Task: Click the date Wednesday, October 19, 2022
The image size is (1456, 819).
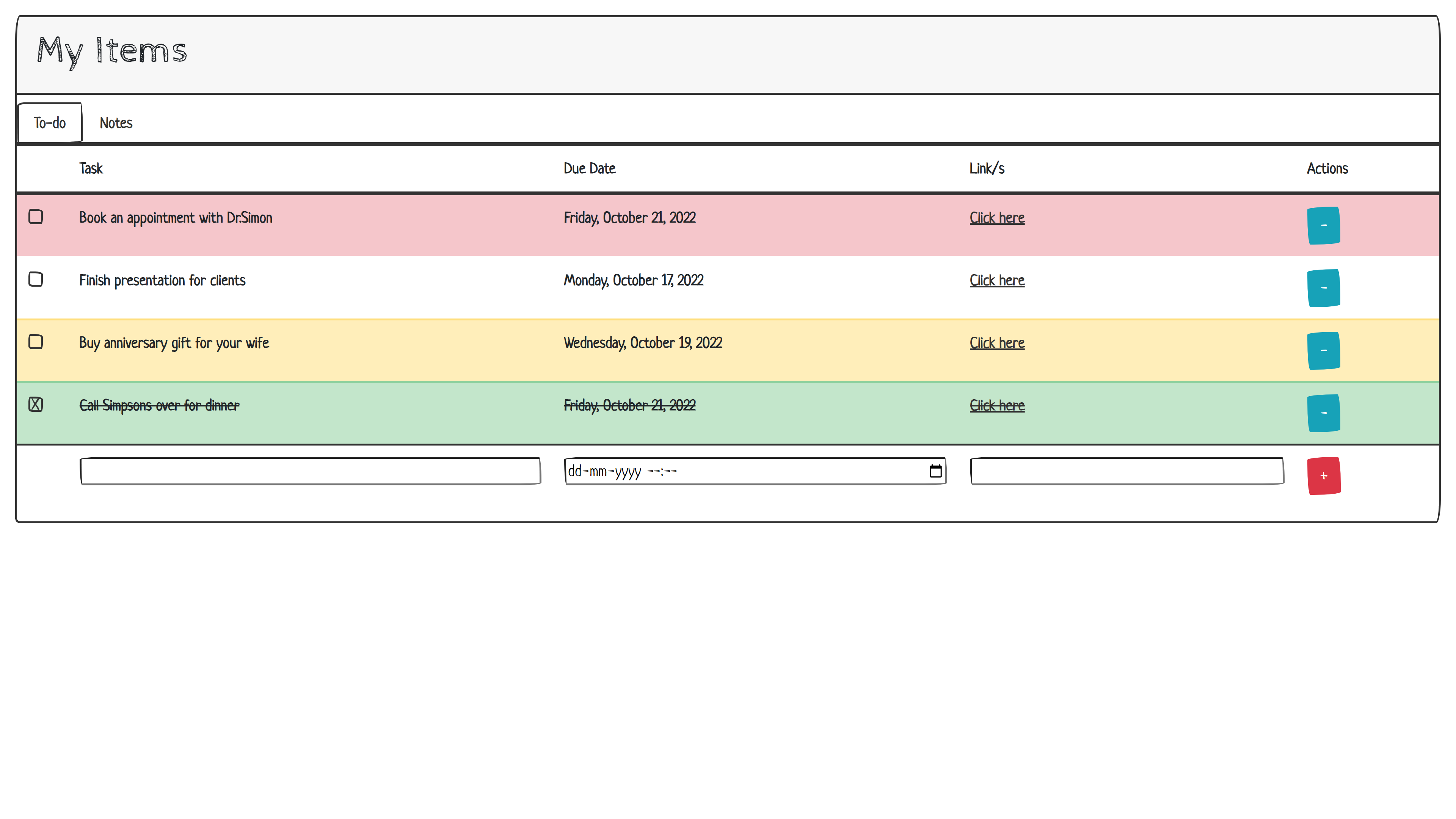Action: pyautogui.click(x=643, y=343)
